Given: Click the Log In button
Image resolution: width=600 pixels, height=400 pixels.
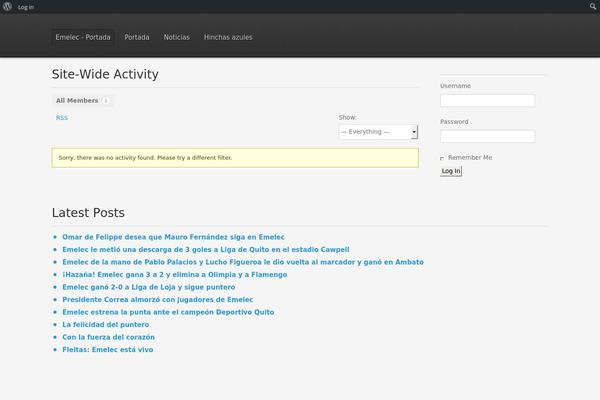Looking at the screenshot, I should click(451, 171).
